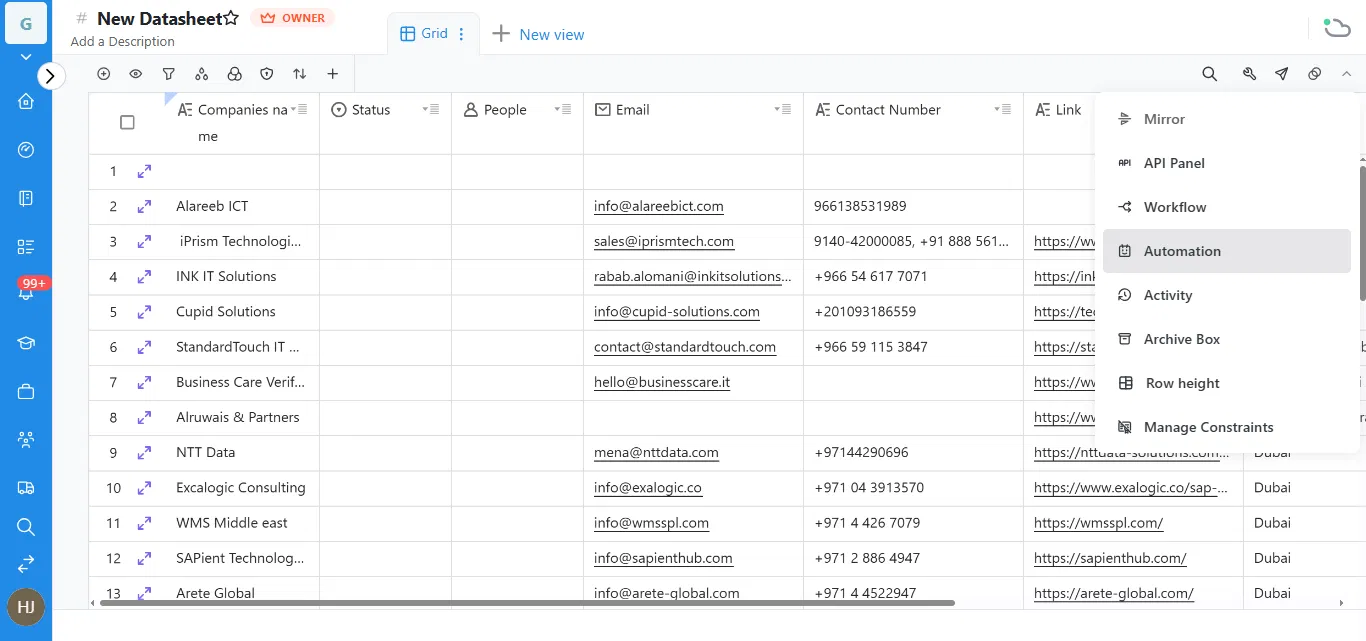The height and width of the screenshot is (641, 1366).
Task: Open Manage Constraints menu item
Action: pos(1226,427)
